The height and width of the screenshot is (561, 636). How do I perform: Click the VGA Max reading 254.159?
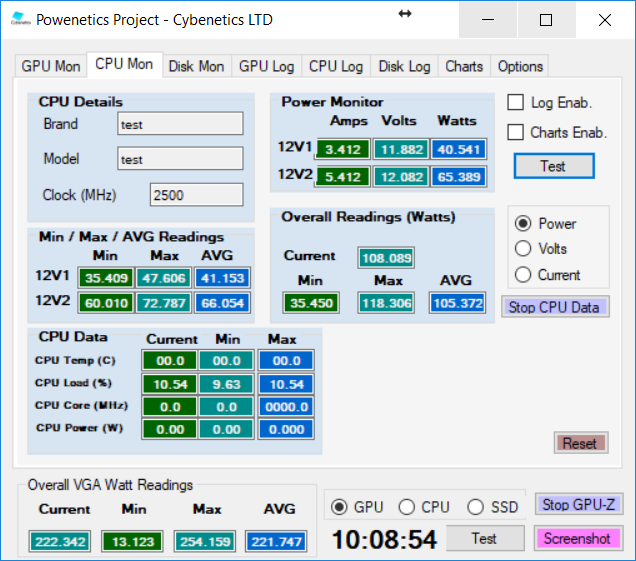[205, 541]
